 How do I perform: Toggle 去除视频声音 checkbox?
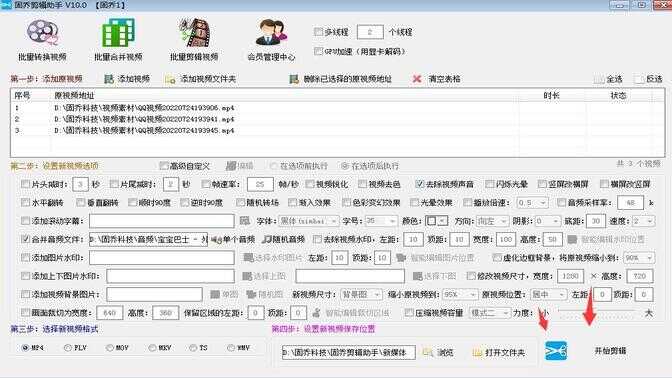tap(419, 184)
